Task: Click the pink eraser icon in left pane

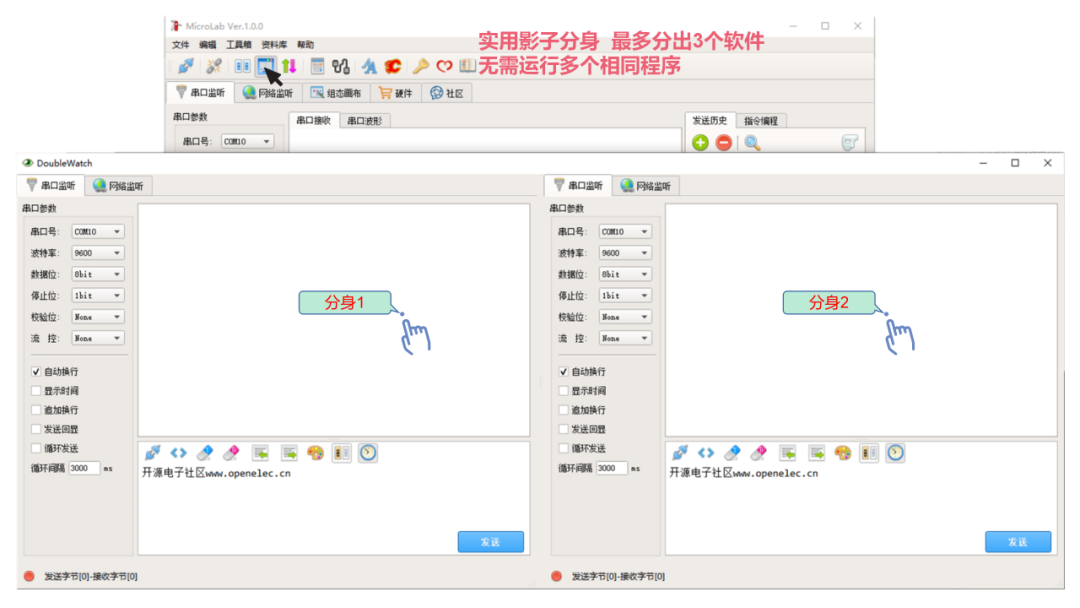Action: click(231, 452)
